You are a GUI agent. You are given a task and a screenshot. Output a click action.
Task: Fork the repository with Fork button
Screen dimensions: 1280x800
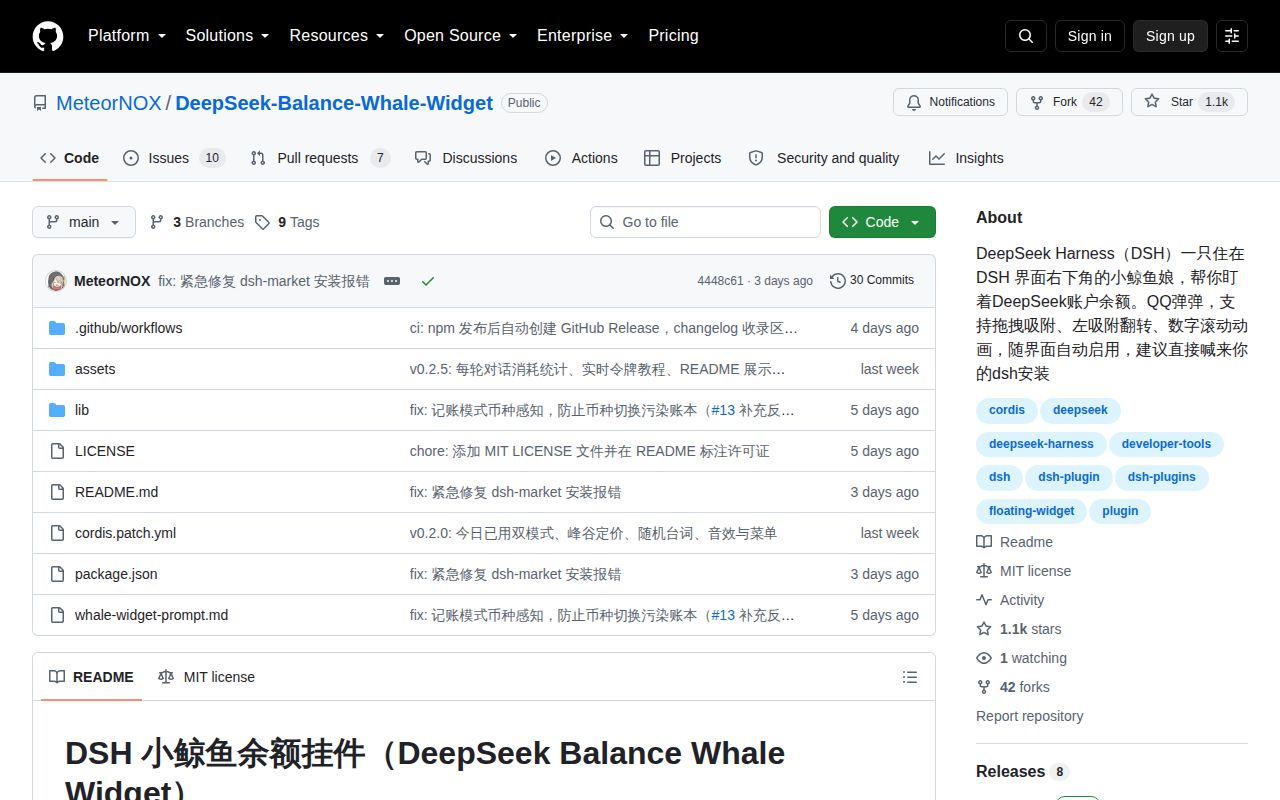[x=1069, y=102]
